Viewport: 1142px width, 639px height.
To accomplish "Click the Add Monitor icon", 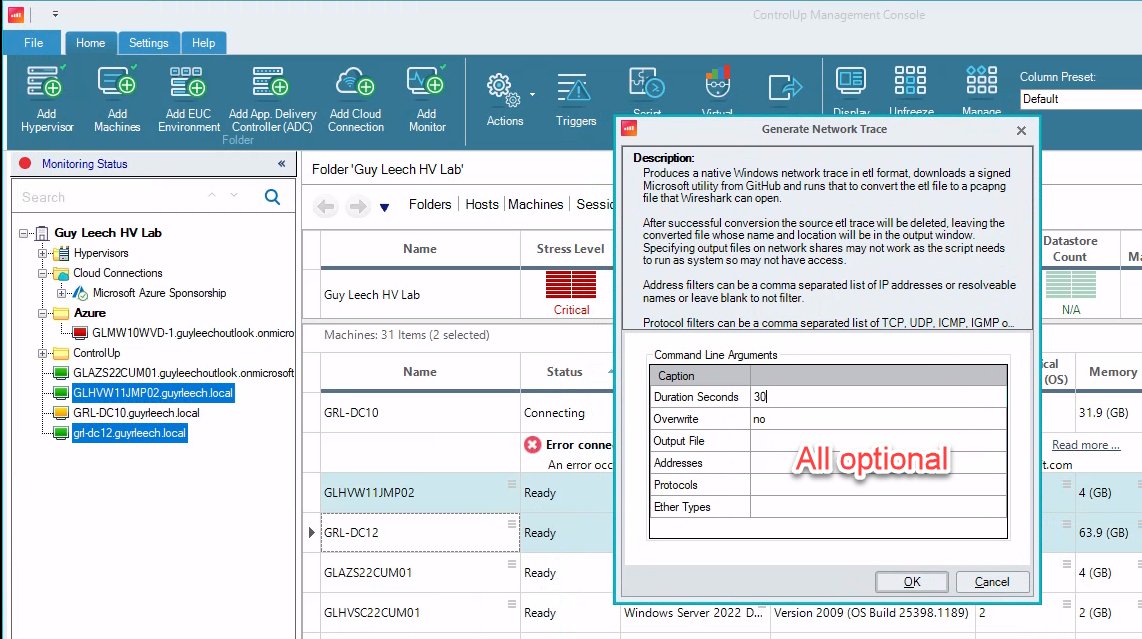I will pyautogui.click(x=426, y=83).
